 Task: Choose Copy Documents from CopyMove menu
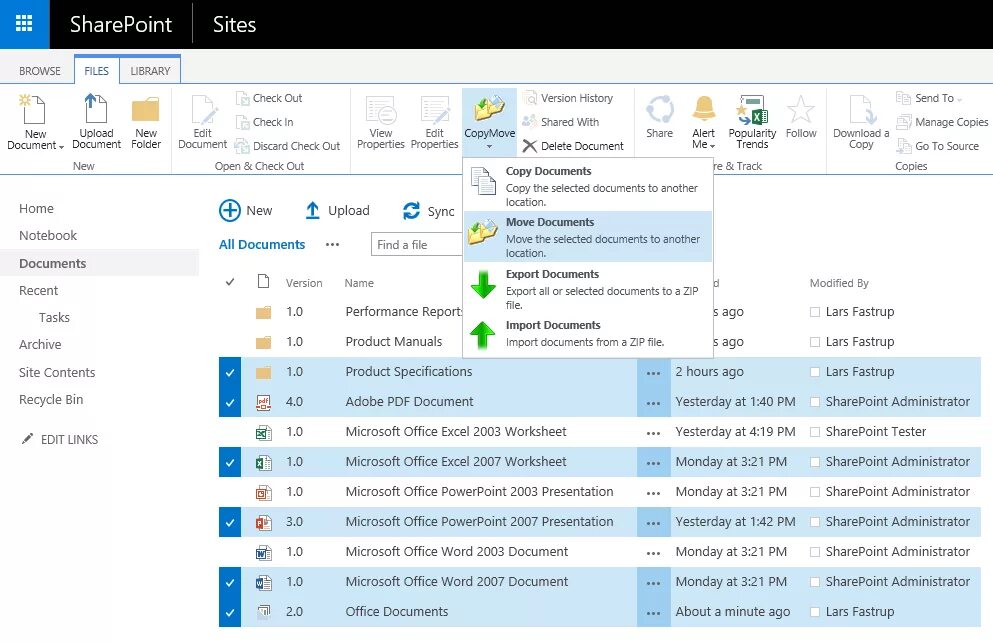tap(588, 186)
